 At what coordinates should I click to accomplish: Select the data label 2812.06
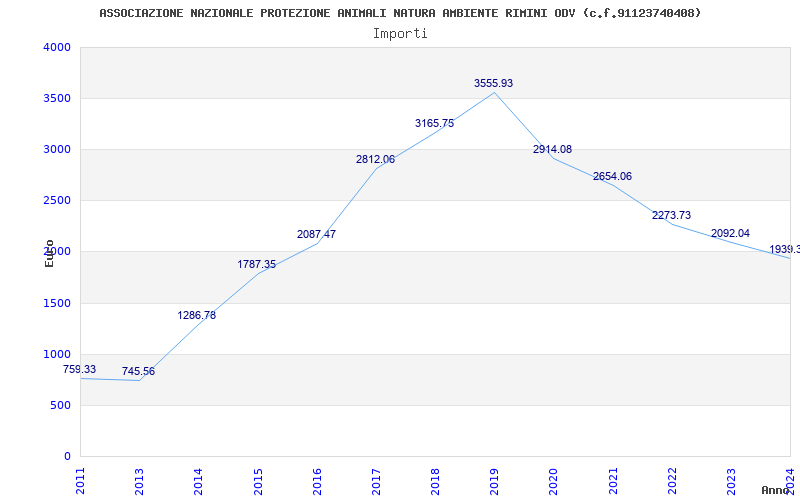click(x=375, y=160)
